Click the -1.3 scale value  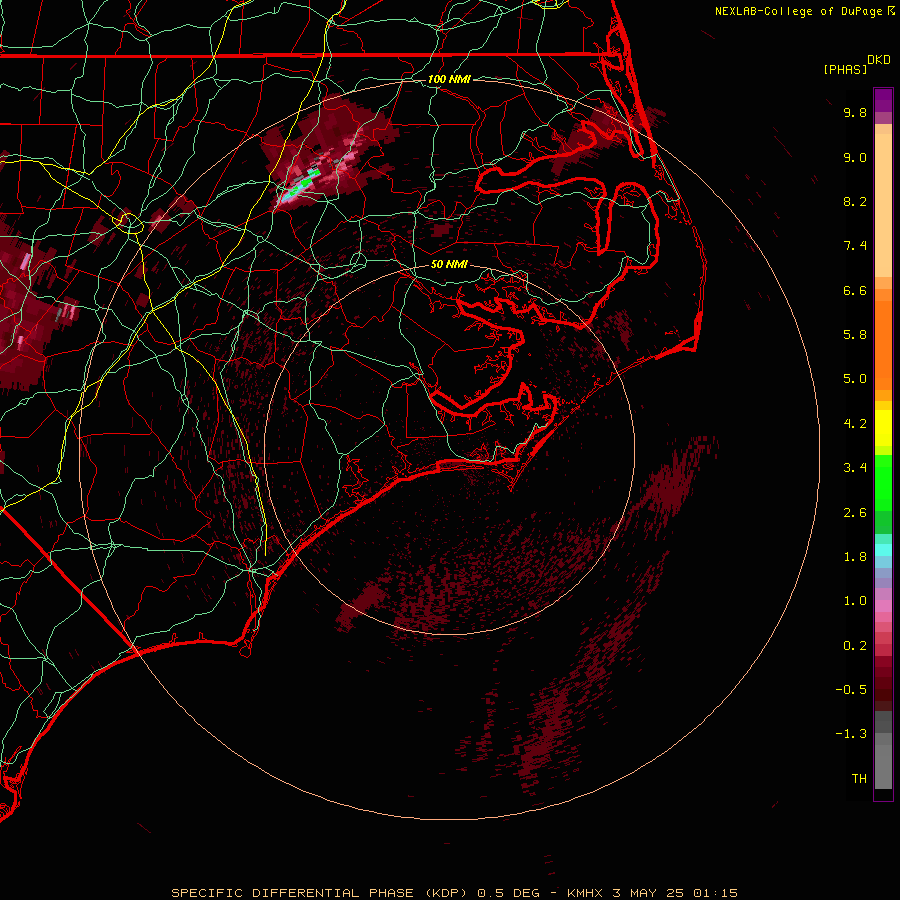coord(851,734)
